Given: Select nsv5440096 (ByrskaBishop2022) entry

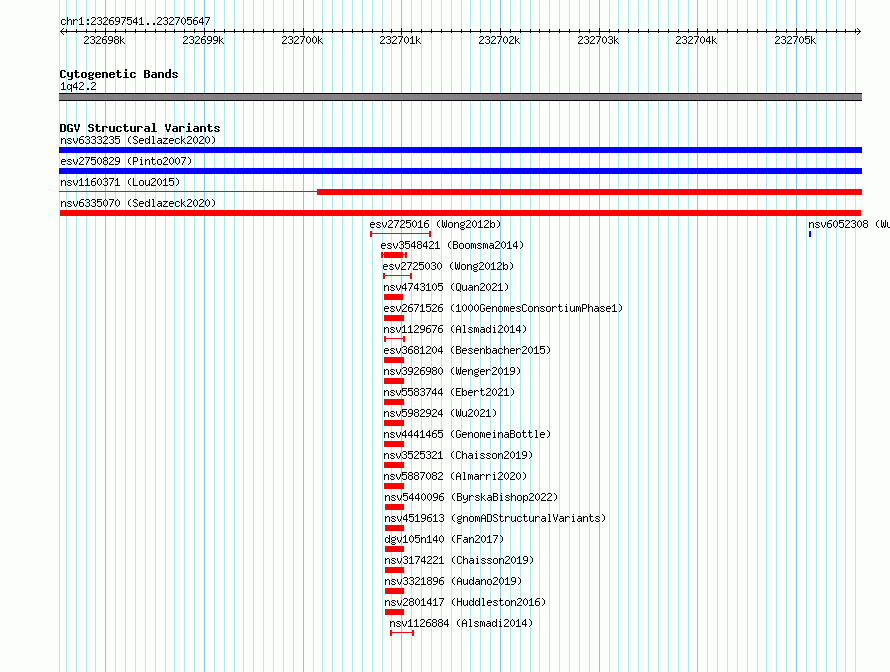Looking at the screenshot, I should click(x=471, y=497).
